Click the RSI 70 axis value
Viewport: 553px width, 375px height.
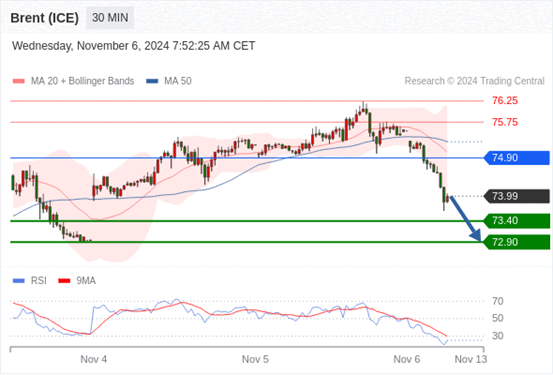point(498,301)
